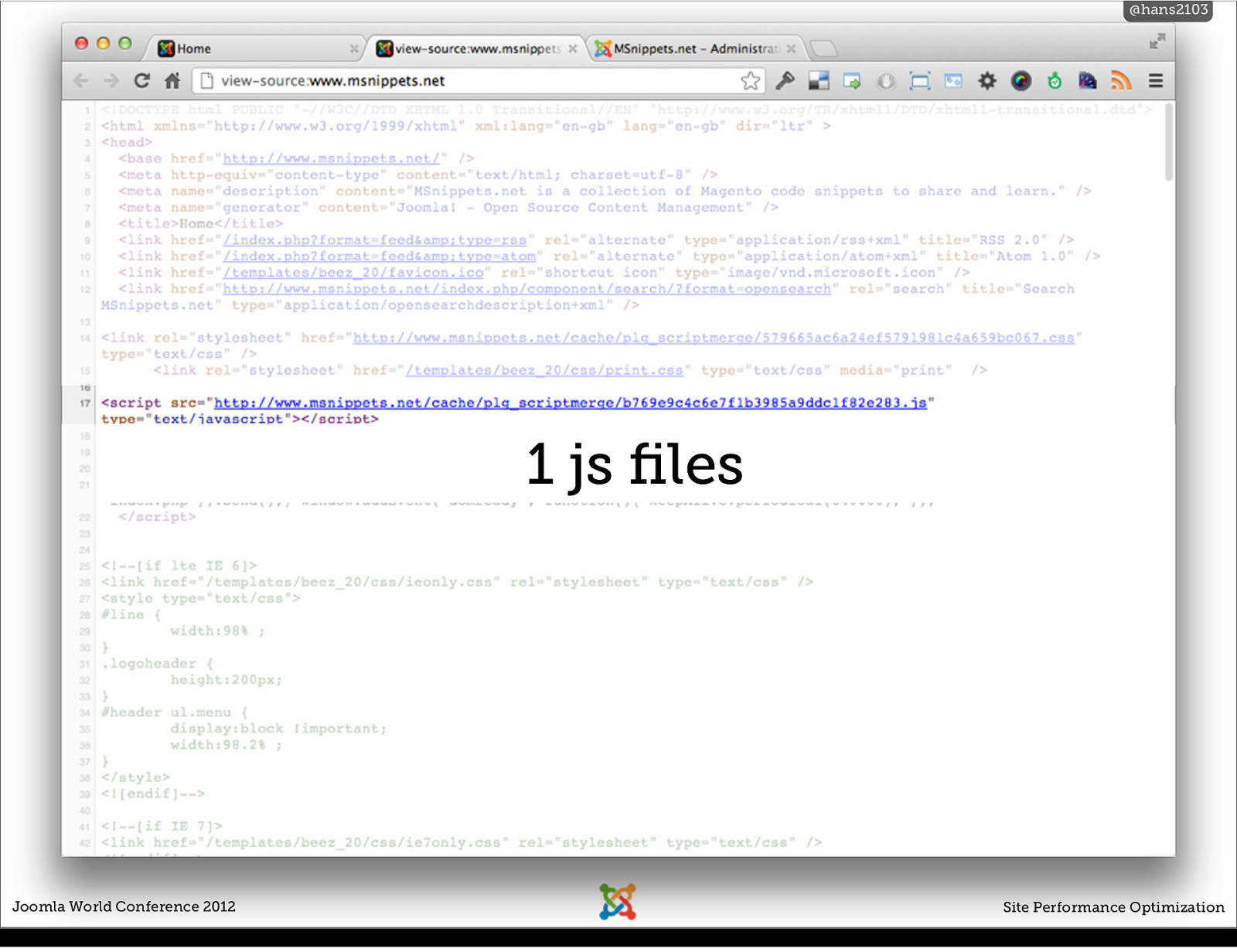Open the beez_20 print.css link
This screenshot has height=952, width=1237.
pos(544,370)
